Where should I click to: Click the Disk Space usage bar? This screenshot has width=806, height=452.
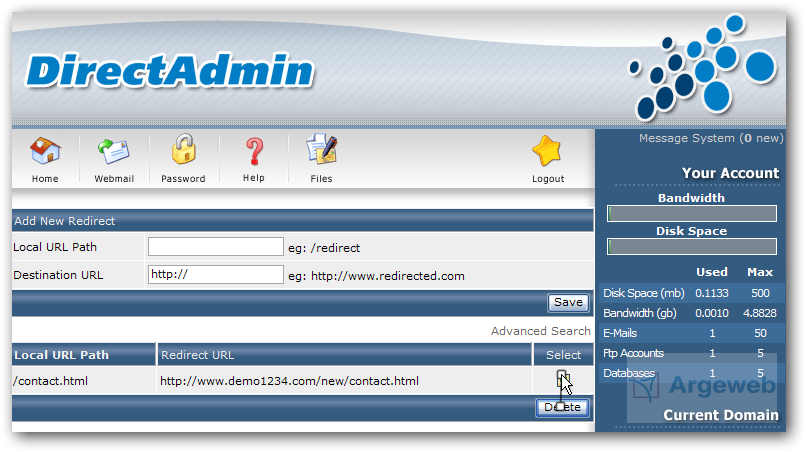[x=691, y=247]
